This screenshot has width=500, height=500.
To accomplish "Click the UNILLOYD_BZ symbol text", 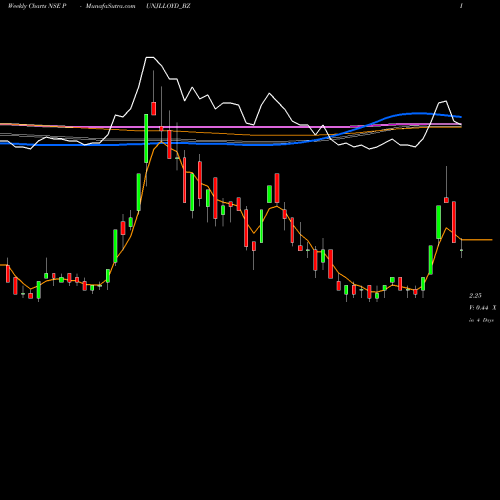I will [x=168, y=6].
